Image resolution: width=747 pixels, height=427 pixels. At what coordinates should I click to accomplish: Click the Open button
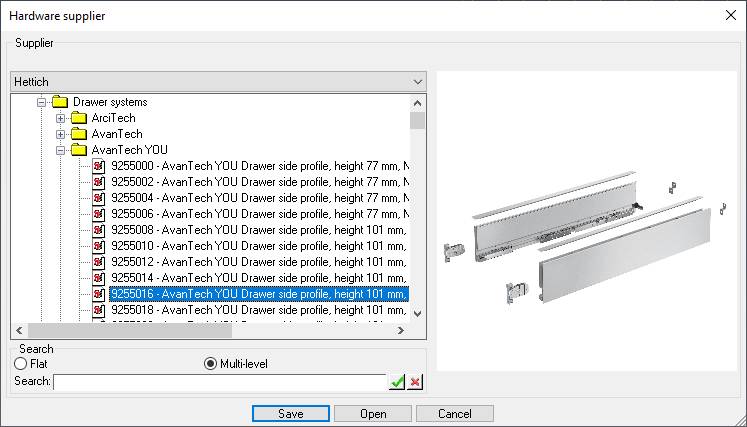(x=373, y=413)
